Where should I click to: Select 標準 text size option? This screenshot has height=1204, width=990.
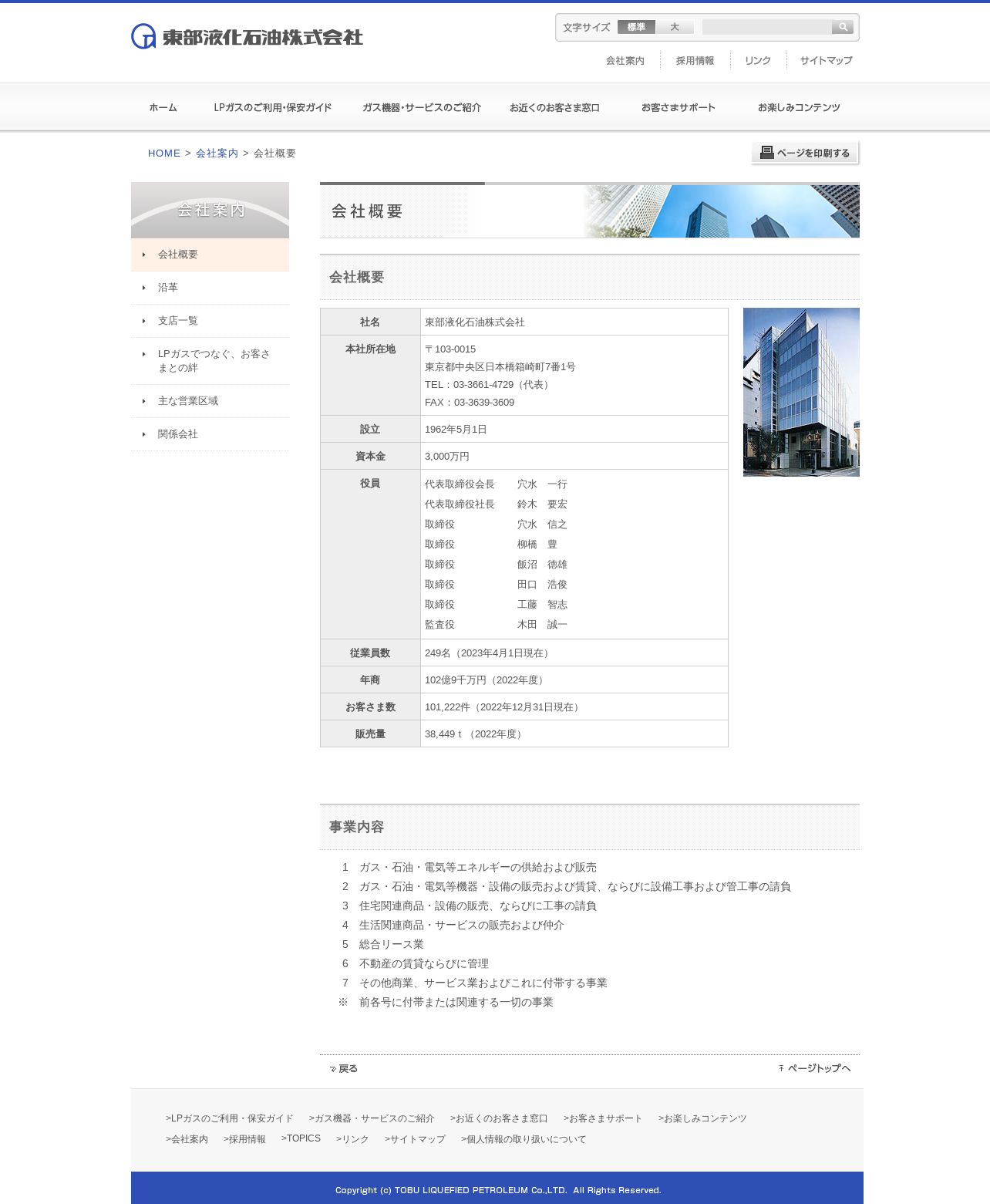[636, 27]
